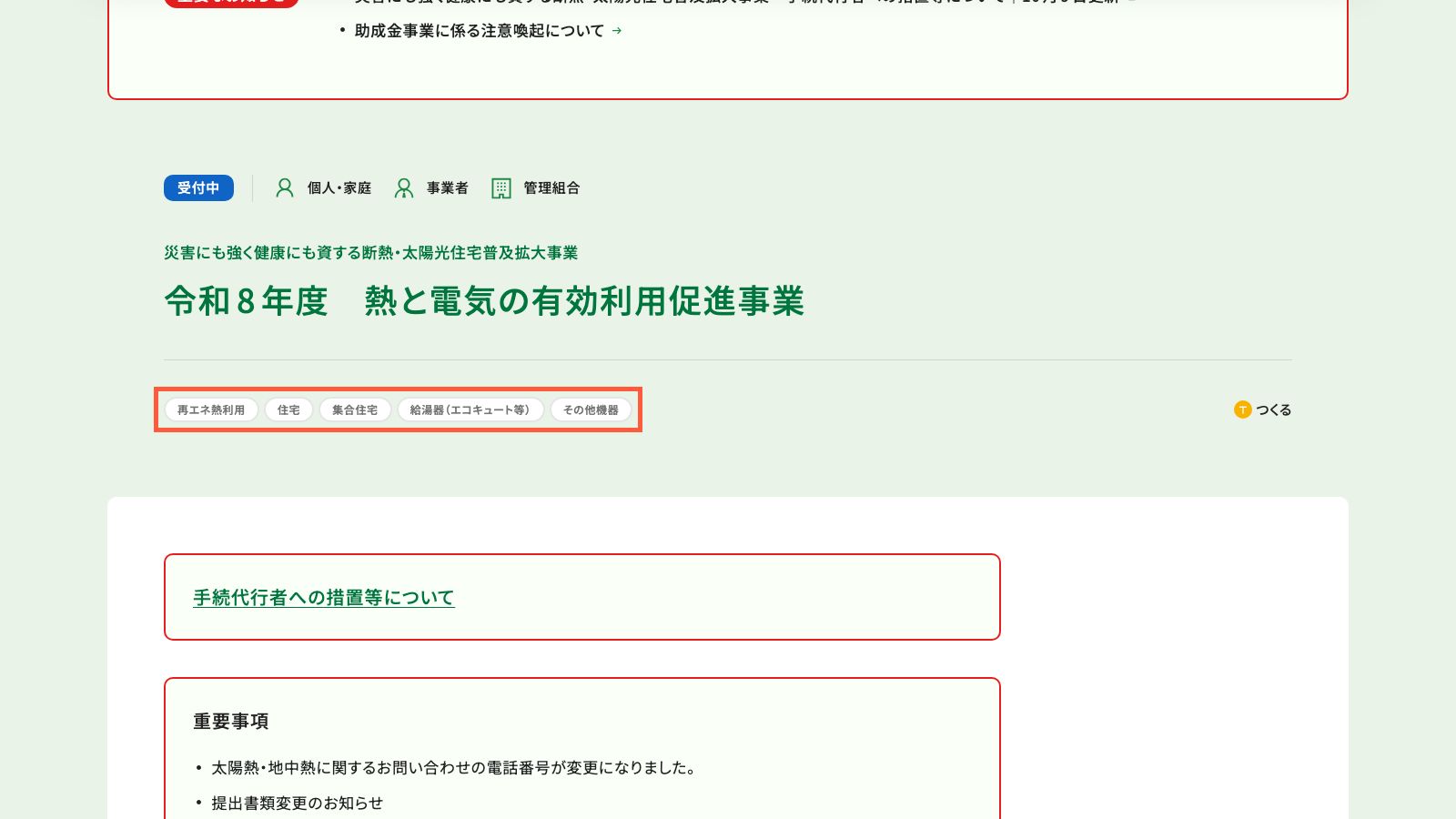
Task: Open the 助成金事業に係る注意喚起について link
Action: pos(480,31)
